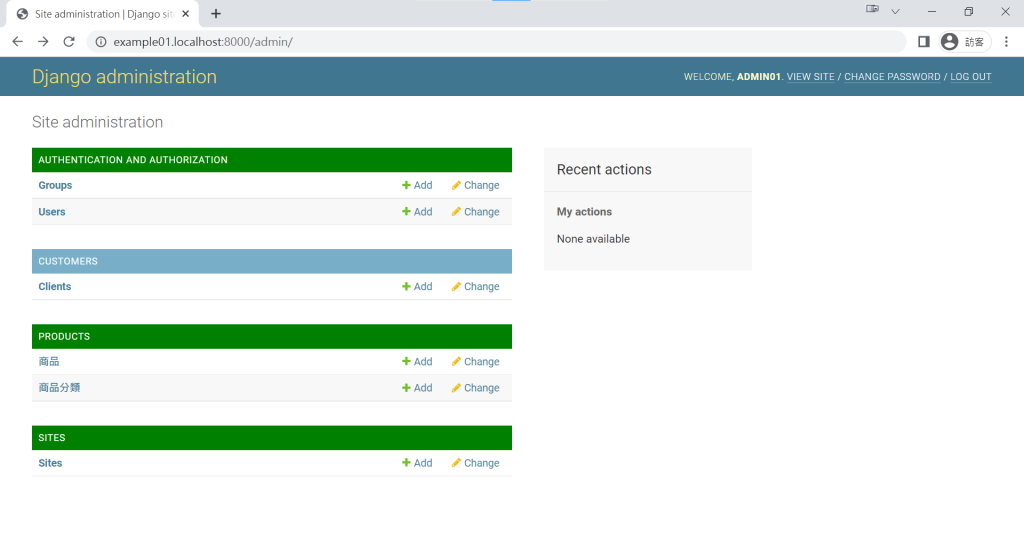Open the Users model link

tap(52, 212)
